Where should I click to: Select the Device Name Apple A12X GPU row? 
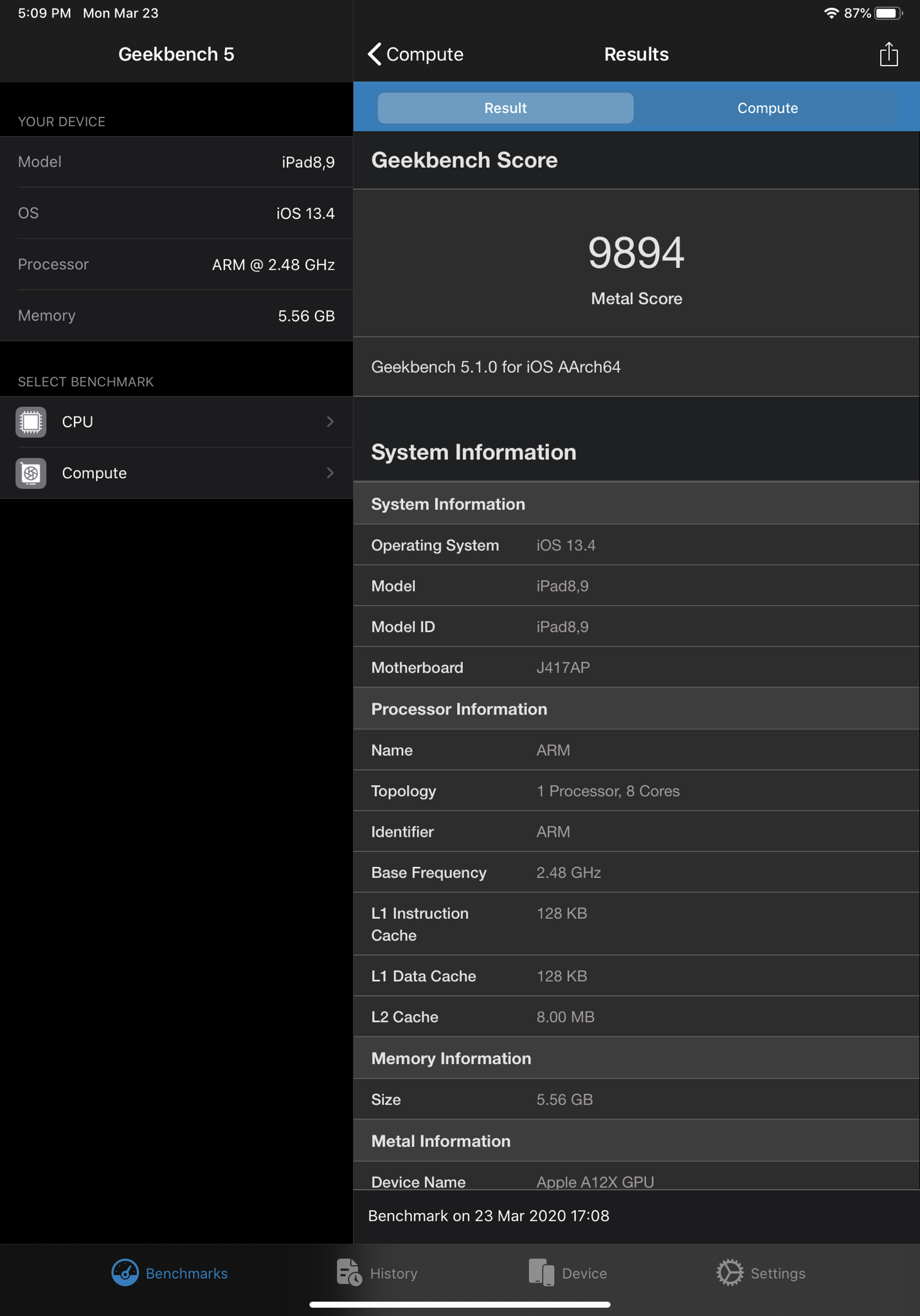[636, 1177]
